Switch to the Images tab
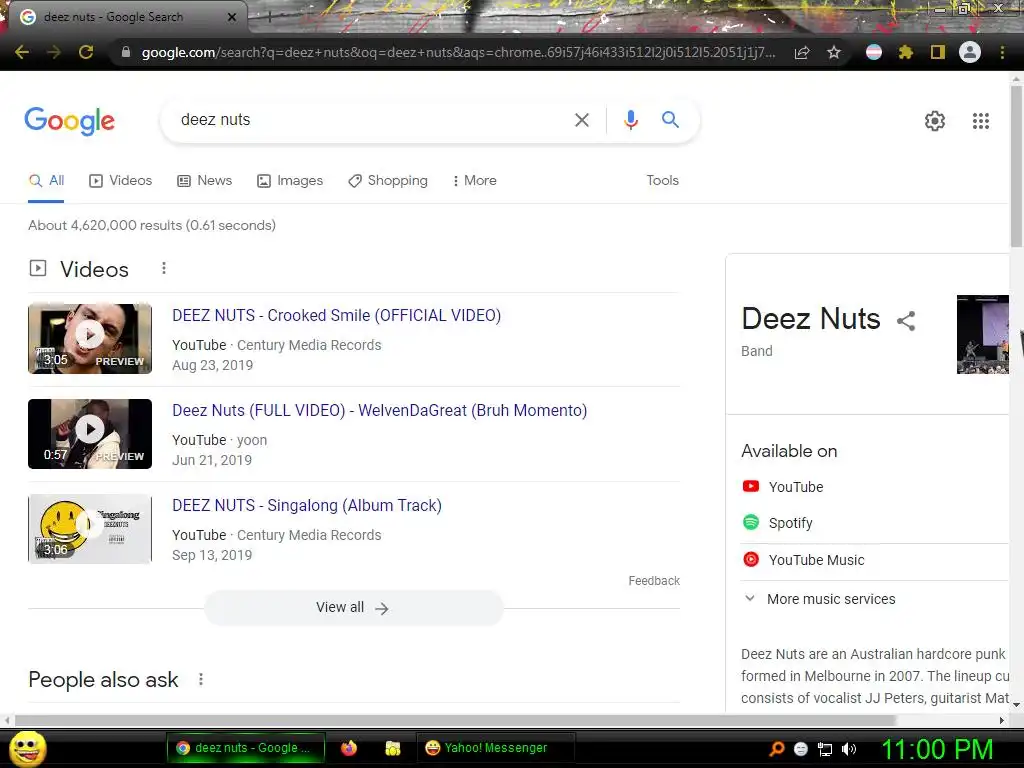Viewport: 1024px width, 768px height. [x=290, y=180]
